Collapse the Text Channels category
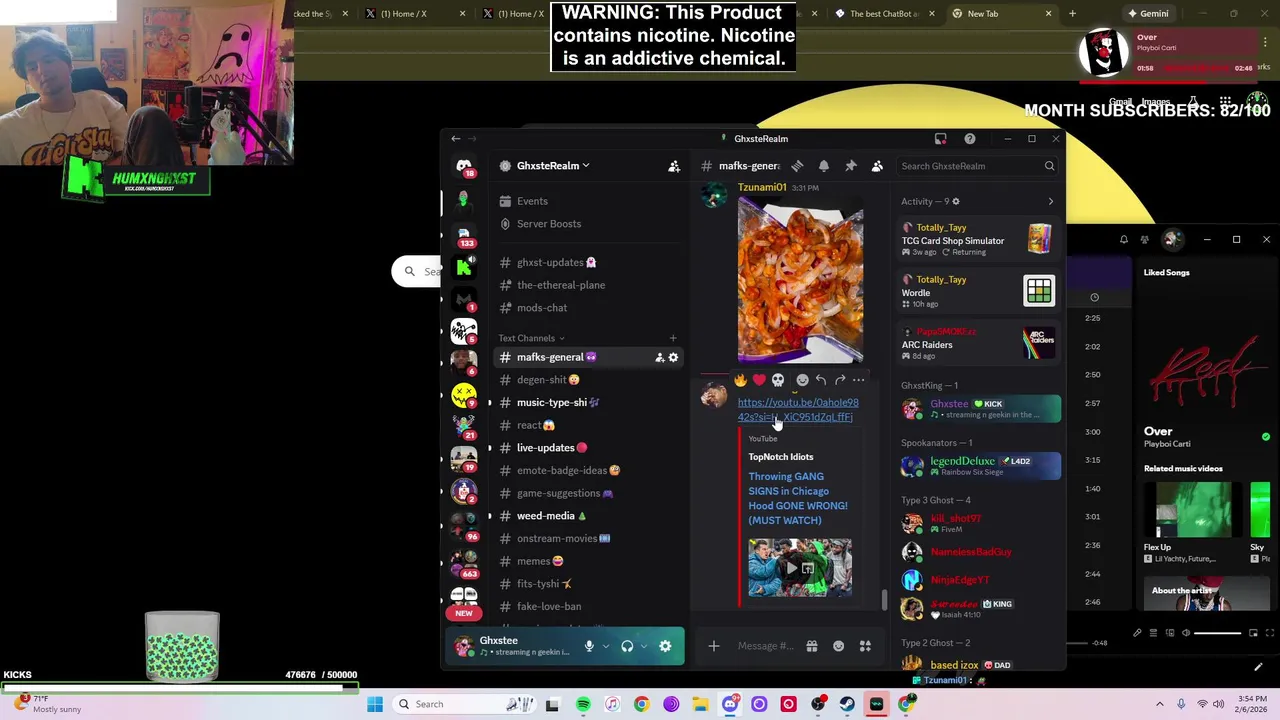The width and height of the screenshot is (1280, 720). coord(532,338)
